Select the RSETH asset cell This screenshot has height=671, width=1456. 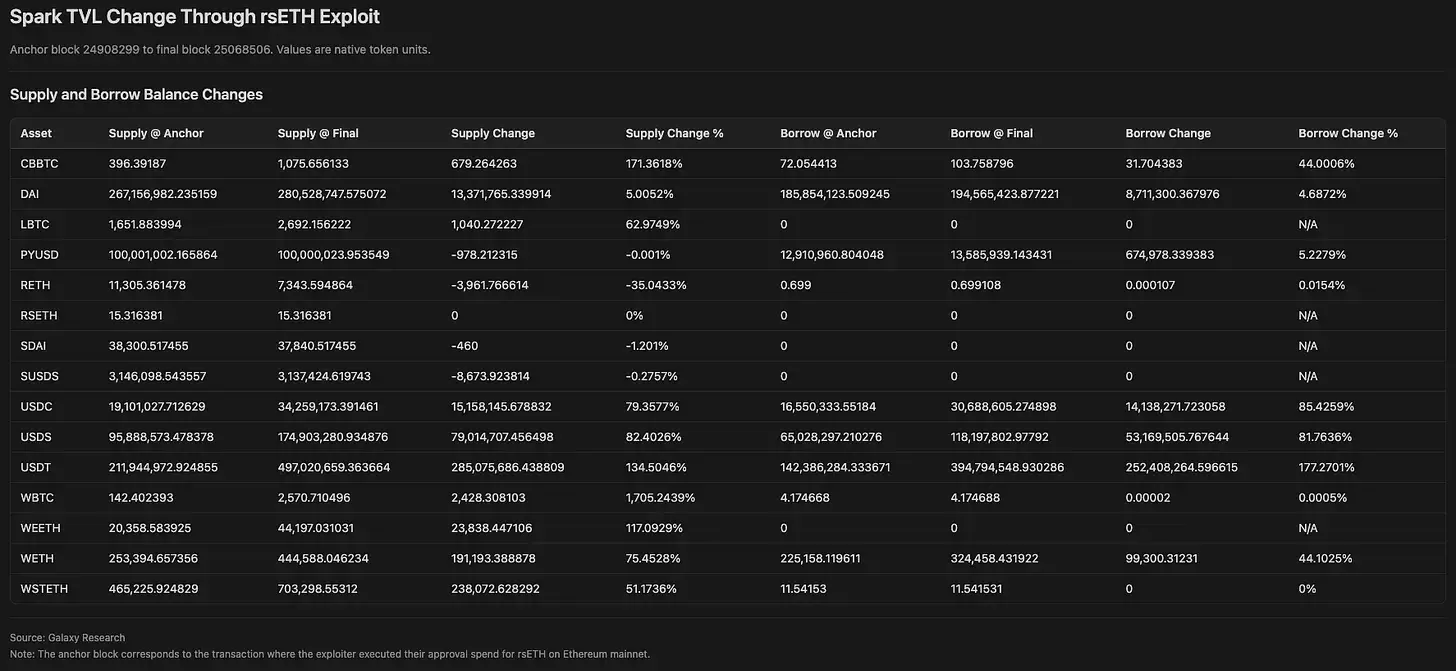pyautogui.click(x=37, y=315)
